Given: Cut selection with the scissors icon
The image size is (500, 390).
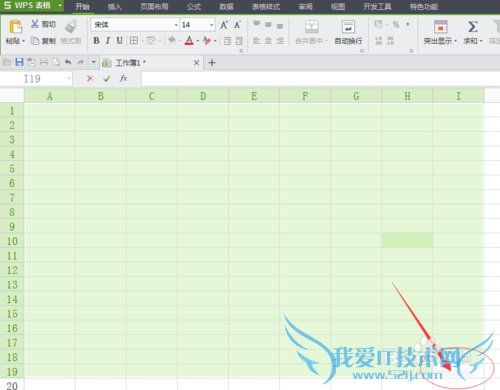Looking at the screenshot, I should pyautogui.click(x=35, y=24).
